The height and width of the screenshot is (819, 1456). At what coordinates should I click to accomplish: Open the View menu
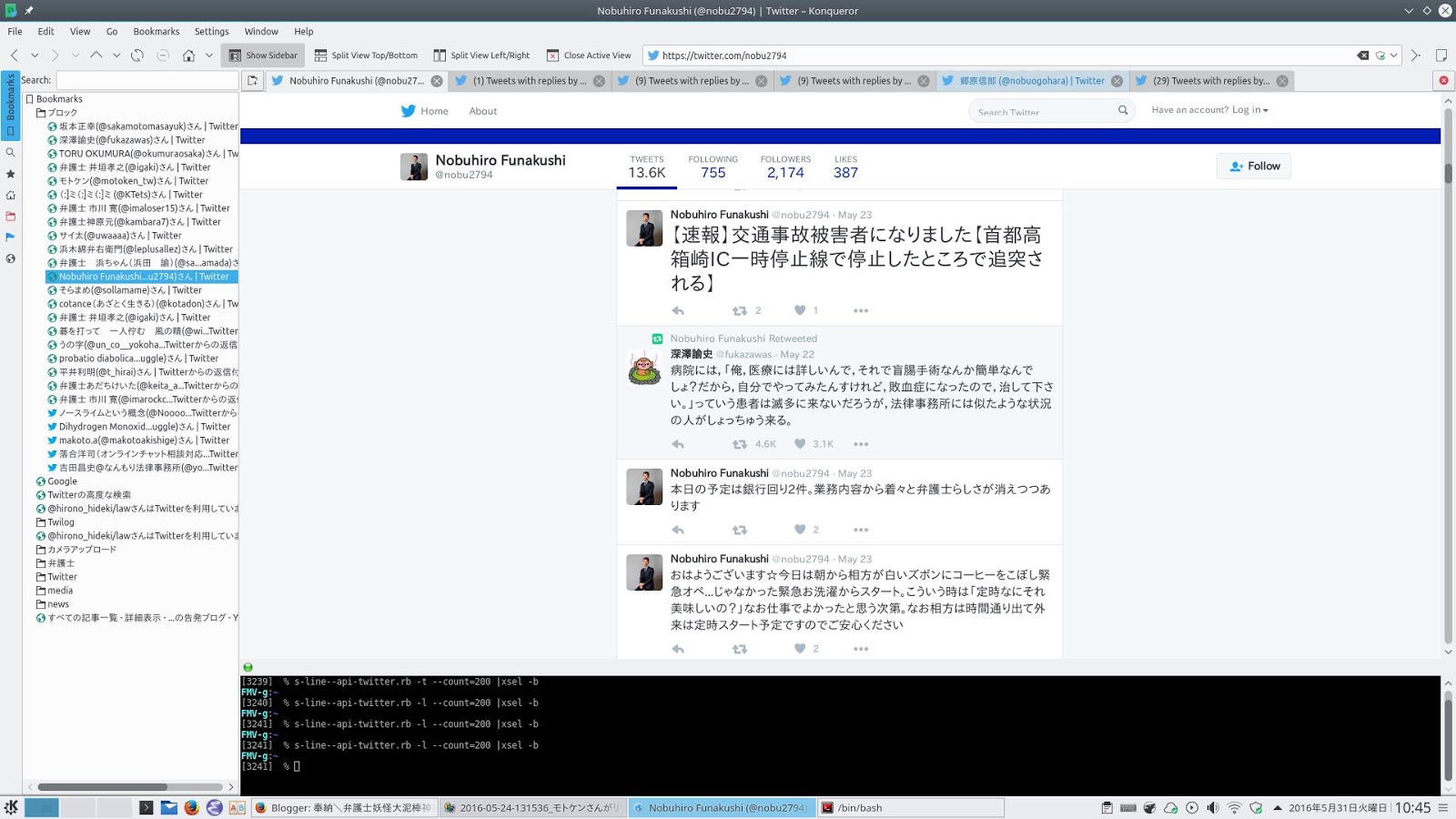[x=80, y=31]
